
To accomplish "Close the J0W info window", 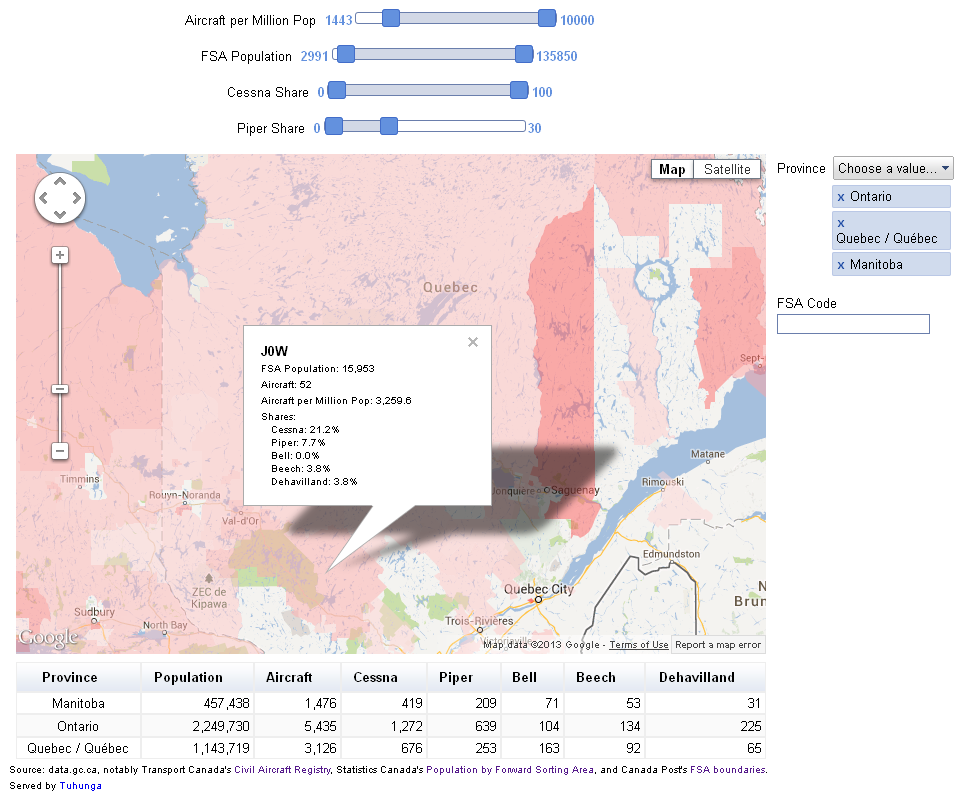I will 473,342.
